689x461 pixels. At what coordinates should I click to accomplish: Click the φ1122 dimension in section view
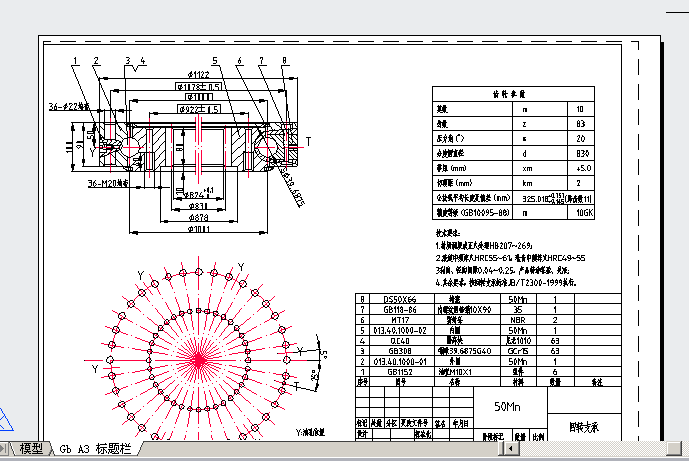pos(198,74)
